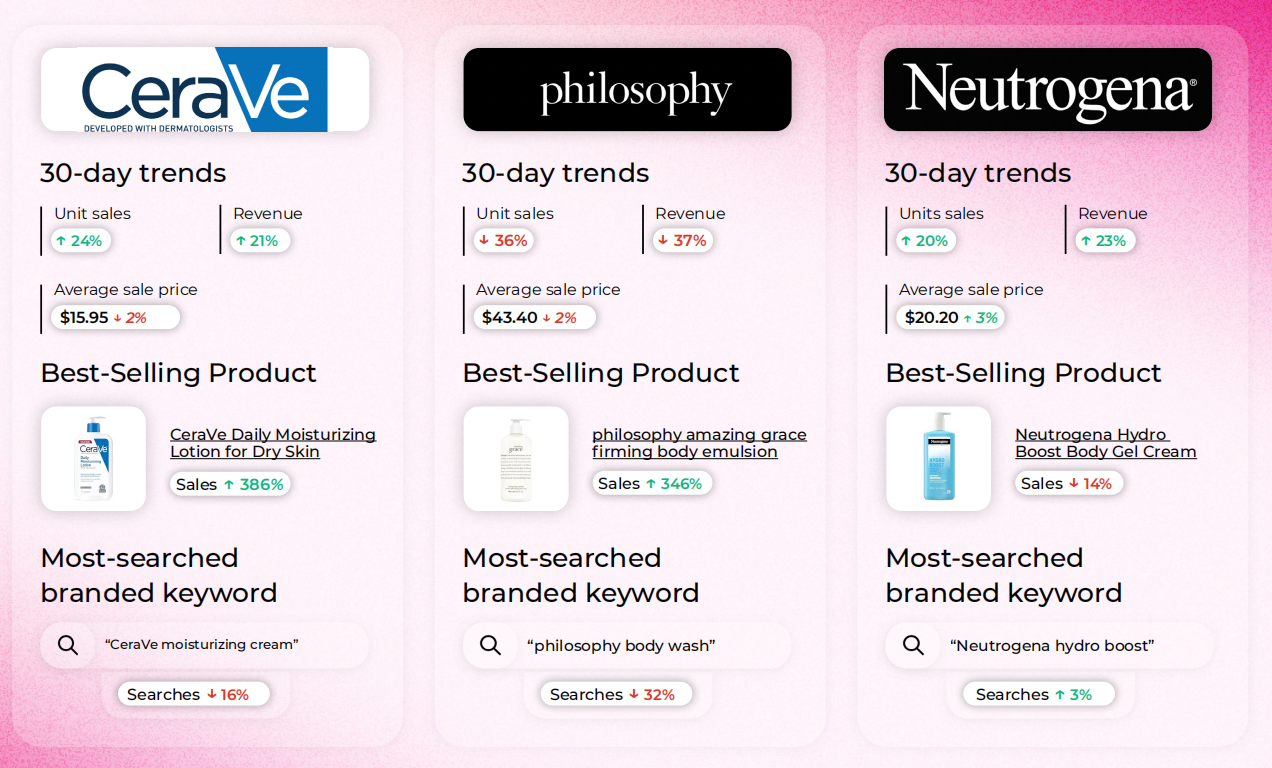Image resolution: width=1272 pixels, height=768 pixels.
Task: Select the CeraVe lotion product thumbnail
Action: pos(93,459)
